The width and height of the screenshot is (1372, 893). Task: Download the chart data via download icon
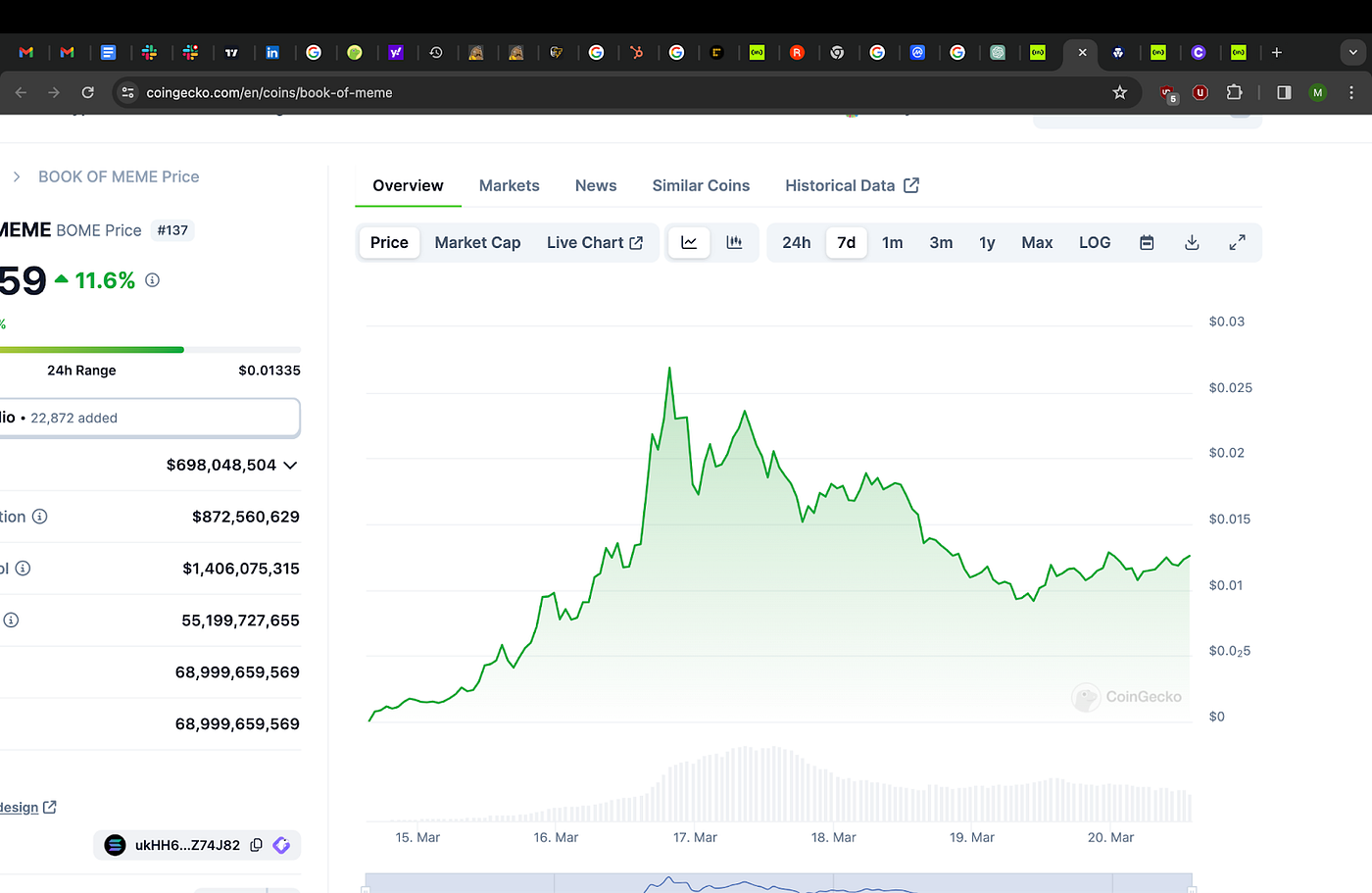(1192, 242)
